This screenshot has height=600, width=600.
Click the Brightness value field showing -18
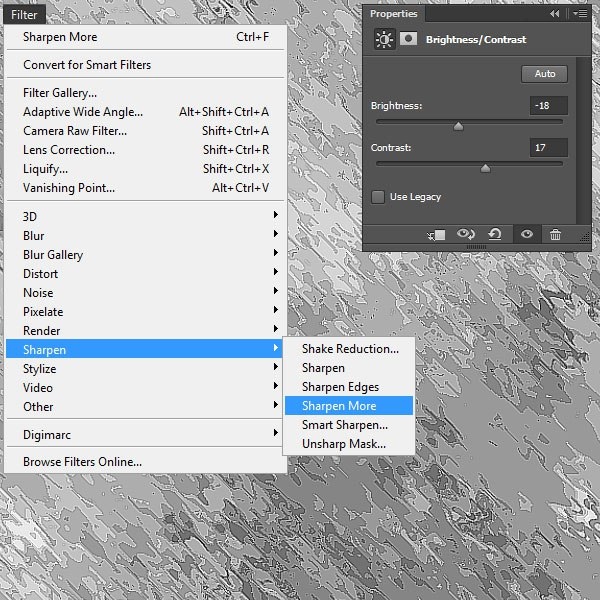(x=548, y=106)
